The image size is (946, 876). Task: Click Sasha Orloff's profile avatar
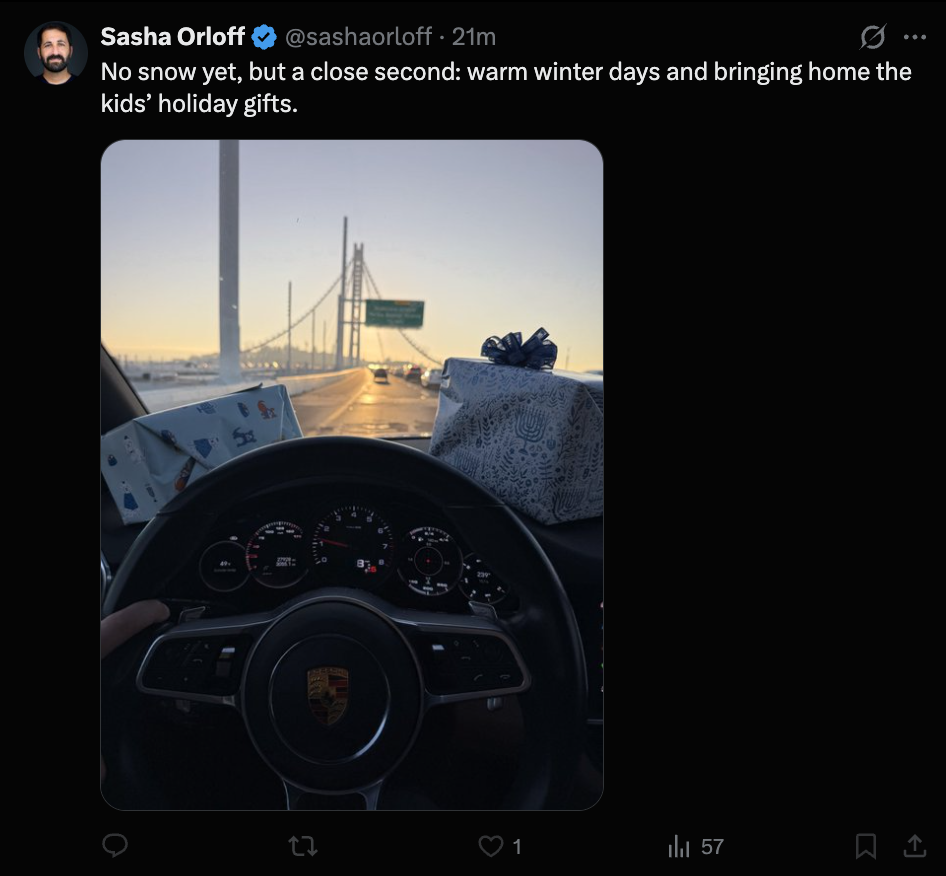coord(56,52)
